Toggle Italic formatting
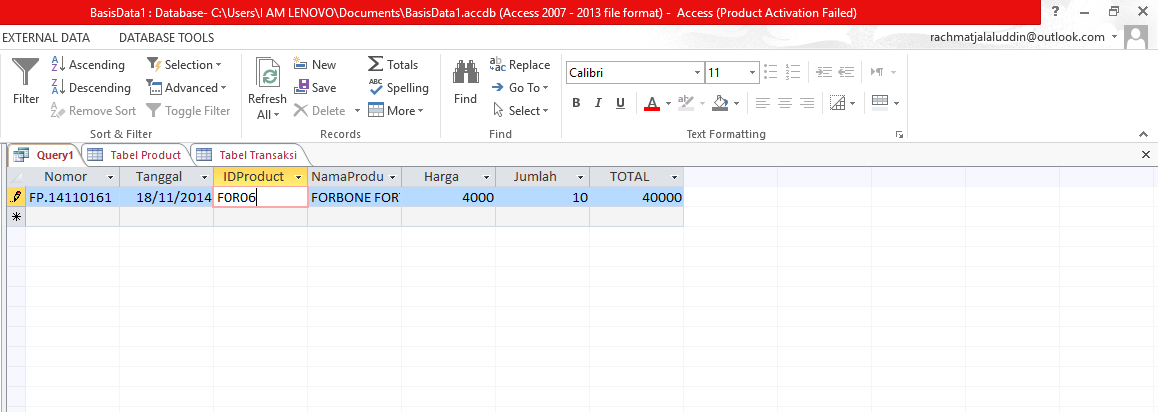The image size is (1158, 412). (598, 103)
